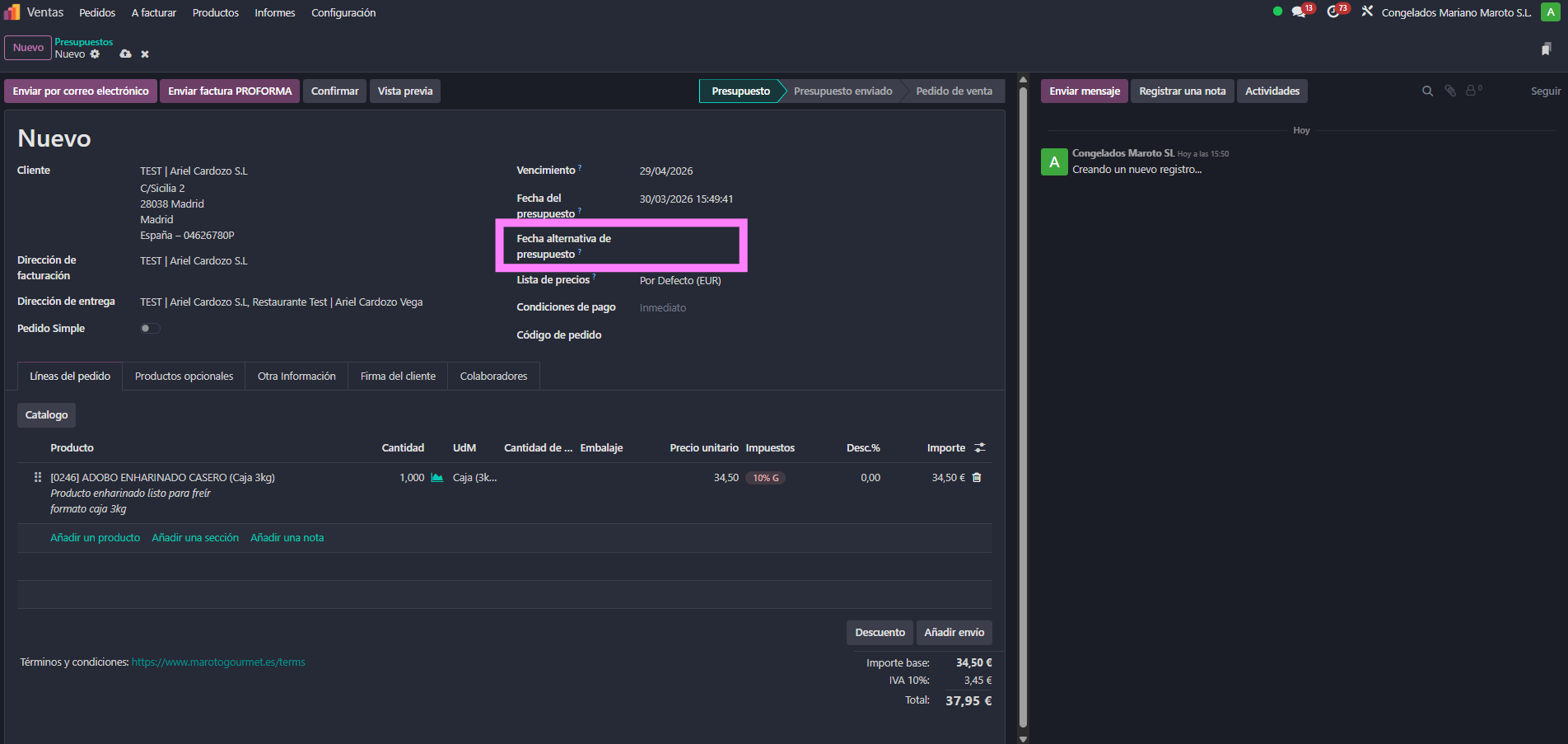Screen dimensions: 1568x744
Task: Click the cloud save icon
Action: click(x=125, y=54)
